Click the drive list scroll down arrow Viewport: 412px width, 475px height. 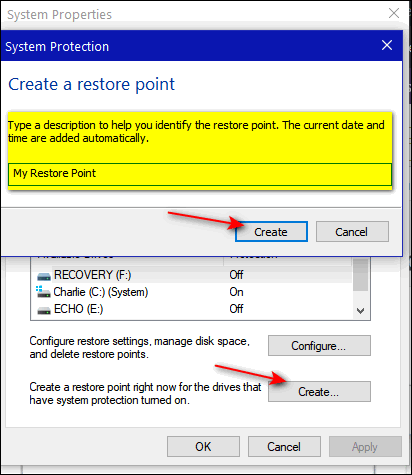click(360, 311)
